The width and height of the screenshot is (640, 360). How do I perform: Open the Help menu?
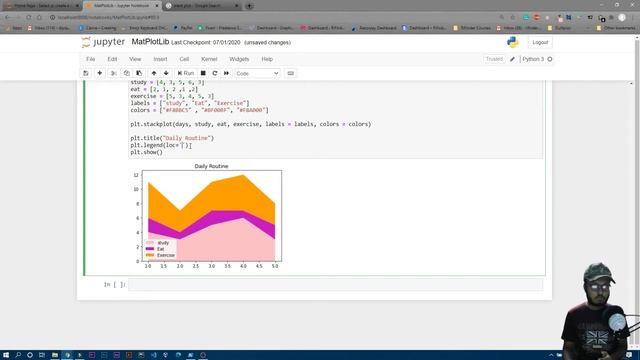[267, 59]
